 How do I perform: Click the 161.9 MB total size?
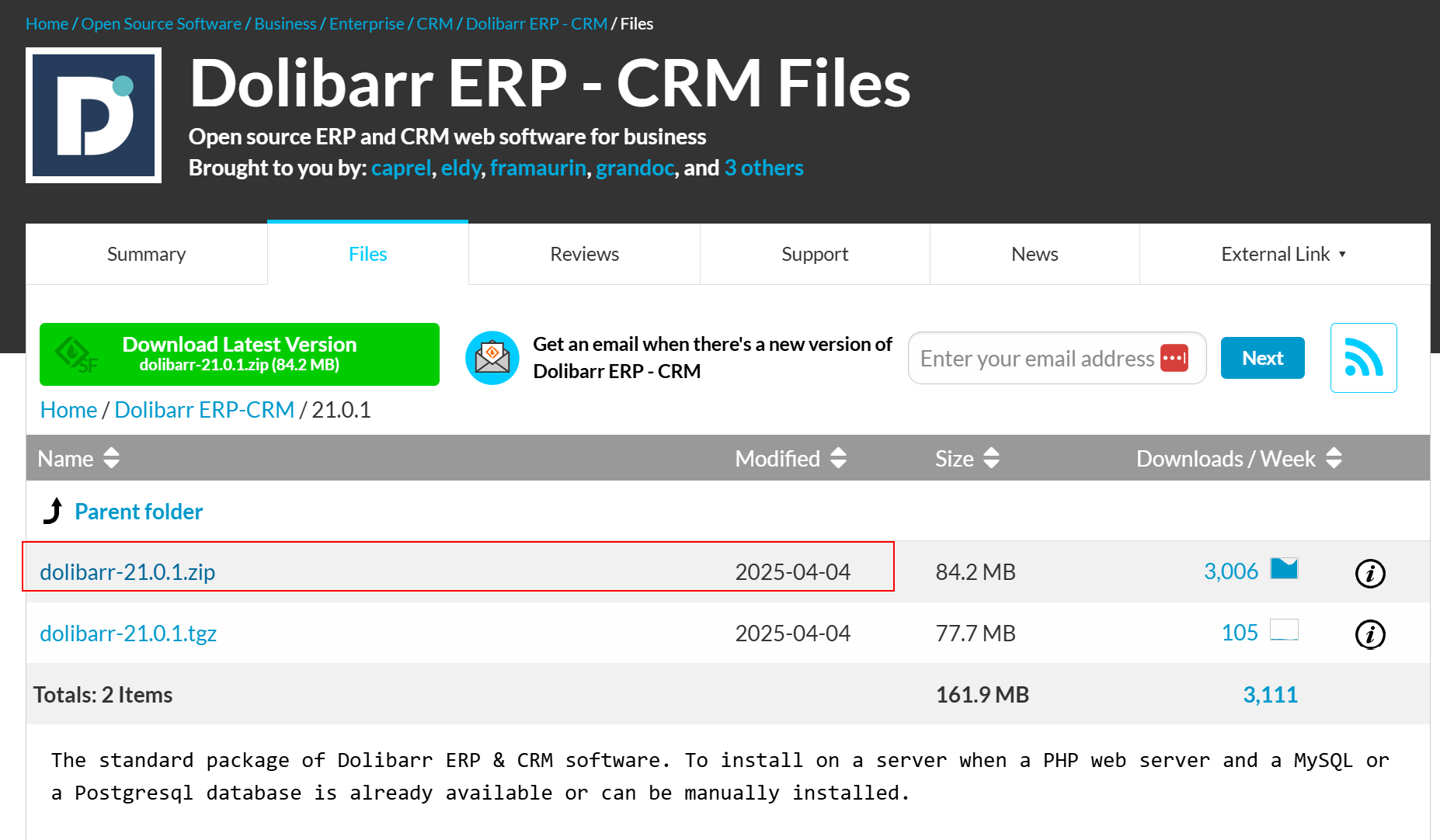(x=983, y=694)
